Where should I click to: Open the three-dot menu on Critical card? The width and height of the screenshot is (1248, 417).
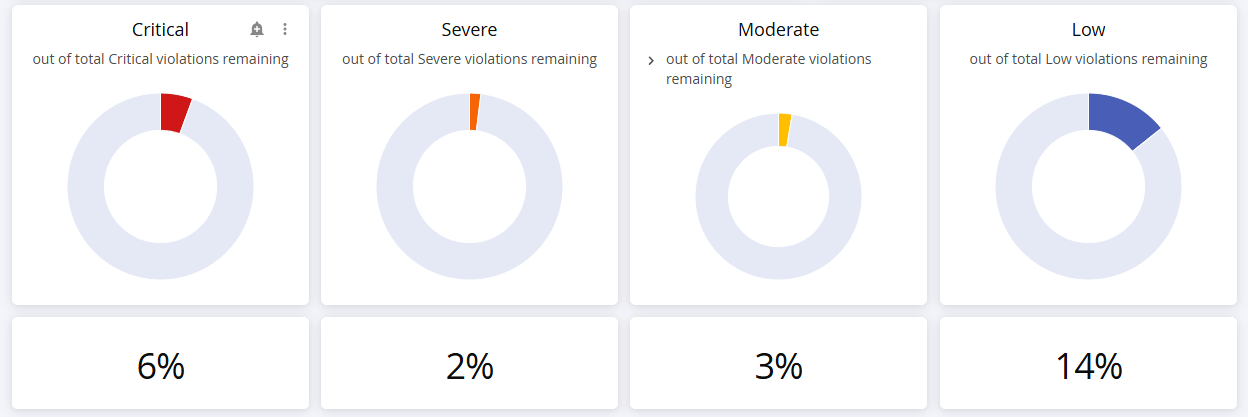click(285, 30)
